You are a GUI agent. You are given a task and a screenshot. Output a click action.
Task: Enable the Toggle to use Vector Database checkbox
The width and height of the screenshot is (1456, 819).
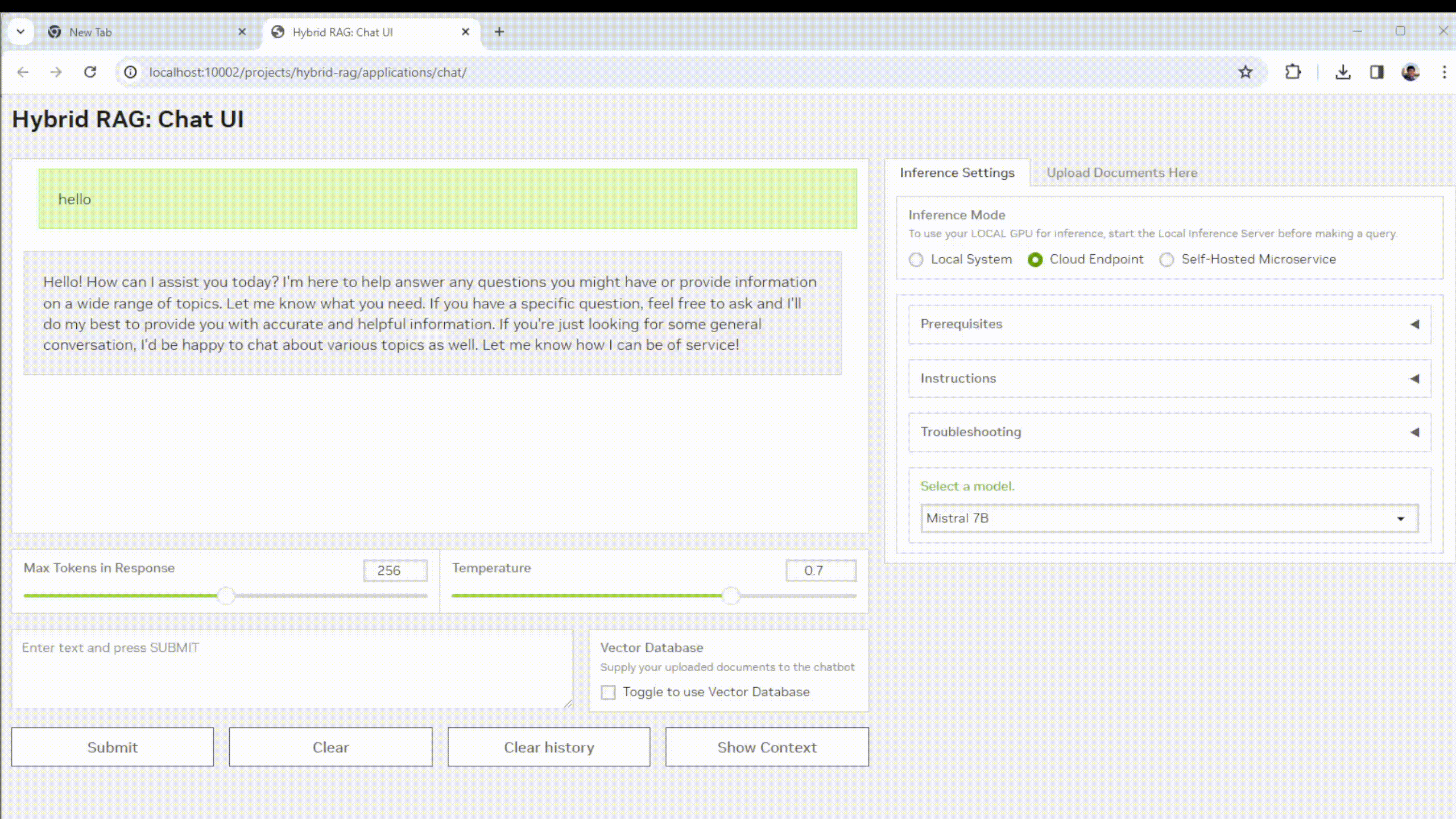point(608,692)
